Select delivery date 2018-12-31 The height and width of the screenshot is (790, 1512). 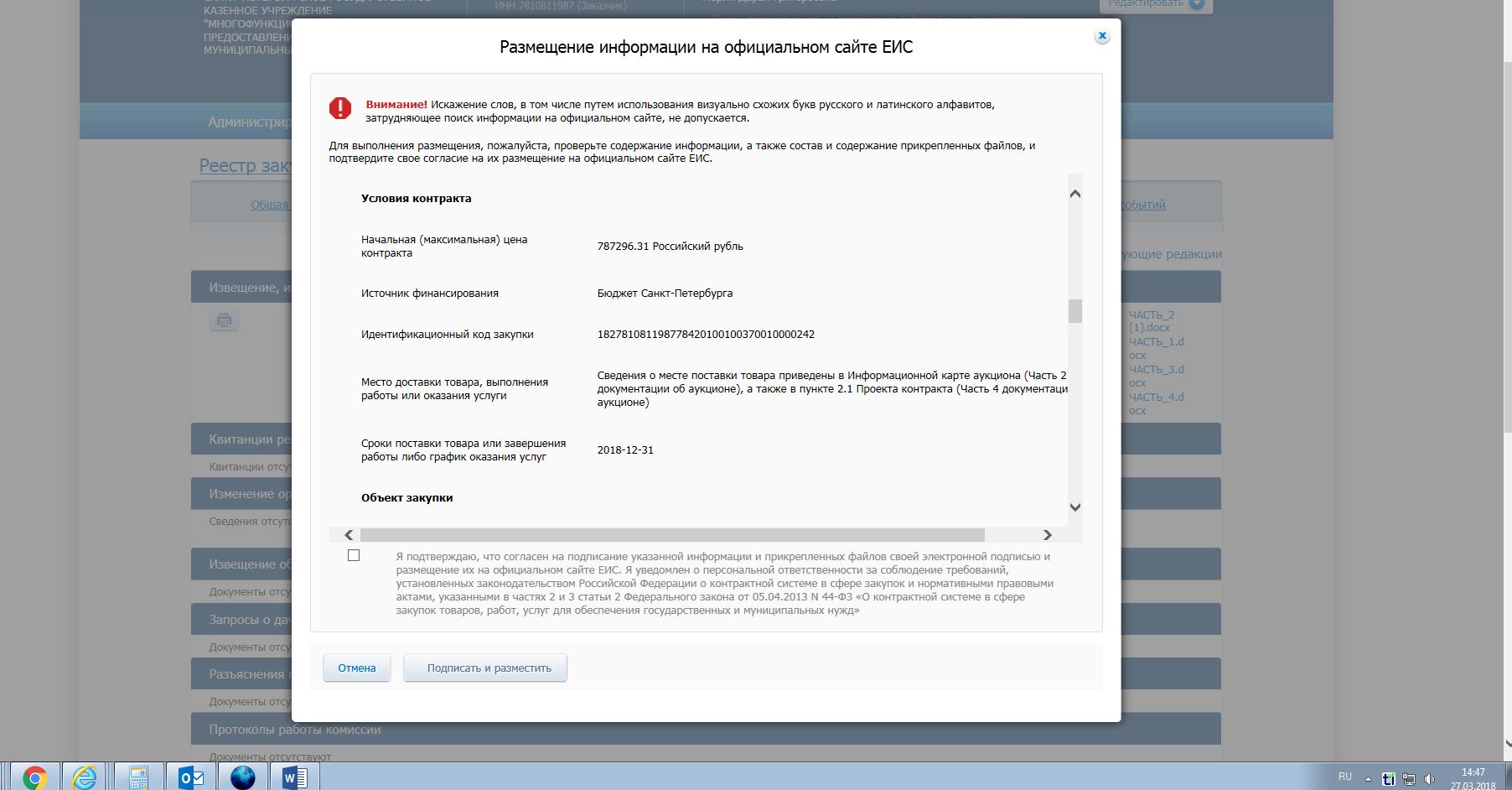pyautogui.click(x=625, y=450)
